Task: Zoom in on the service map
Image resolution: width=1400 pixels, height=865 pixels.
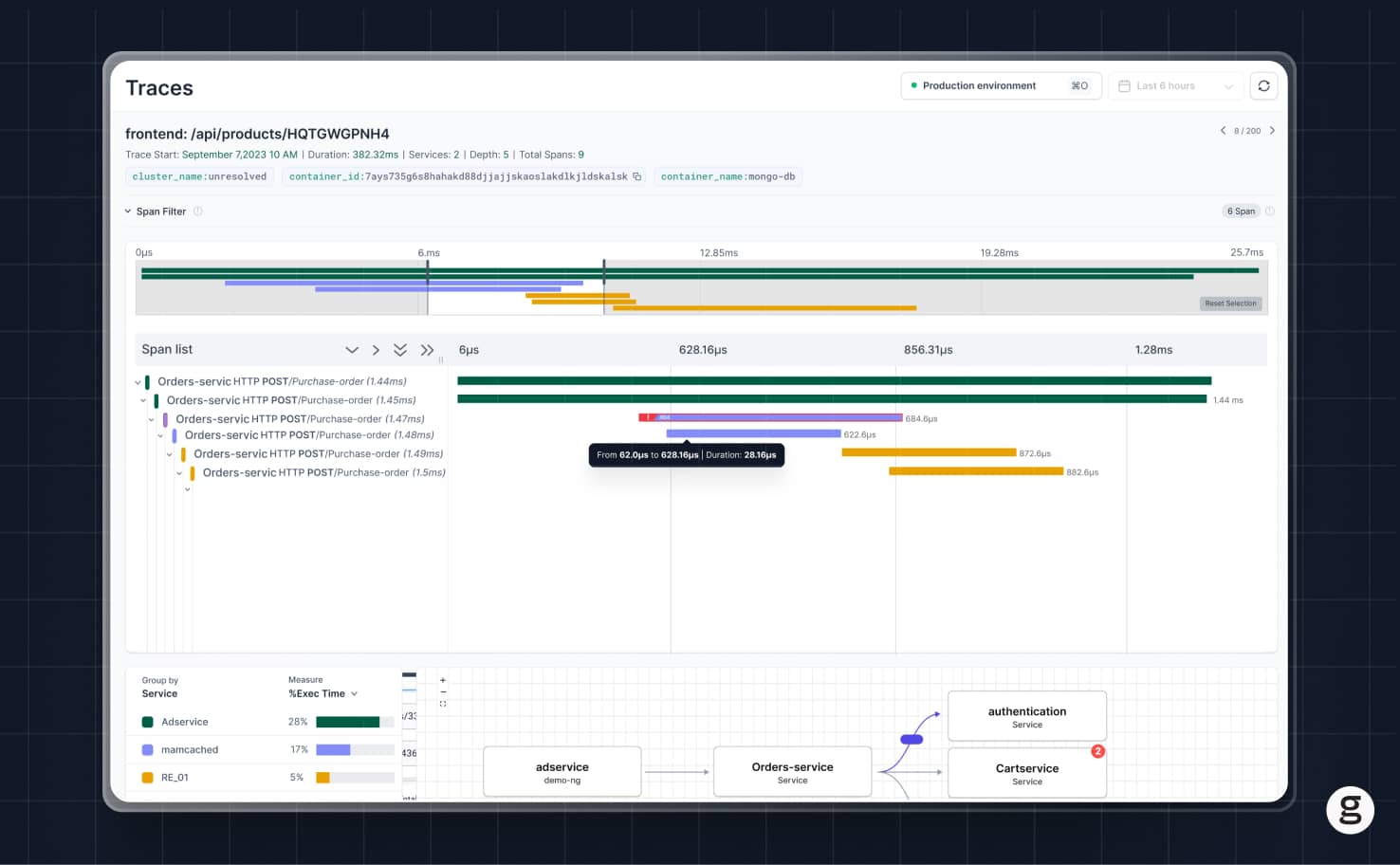Action: (443, 680)
